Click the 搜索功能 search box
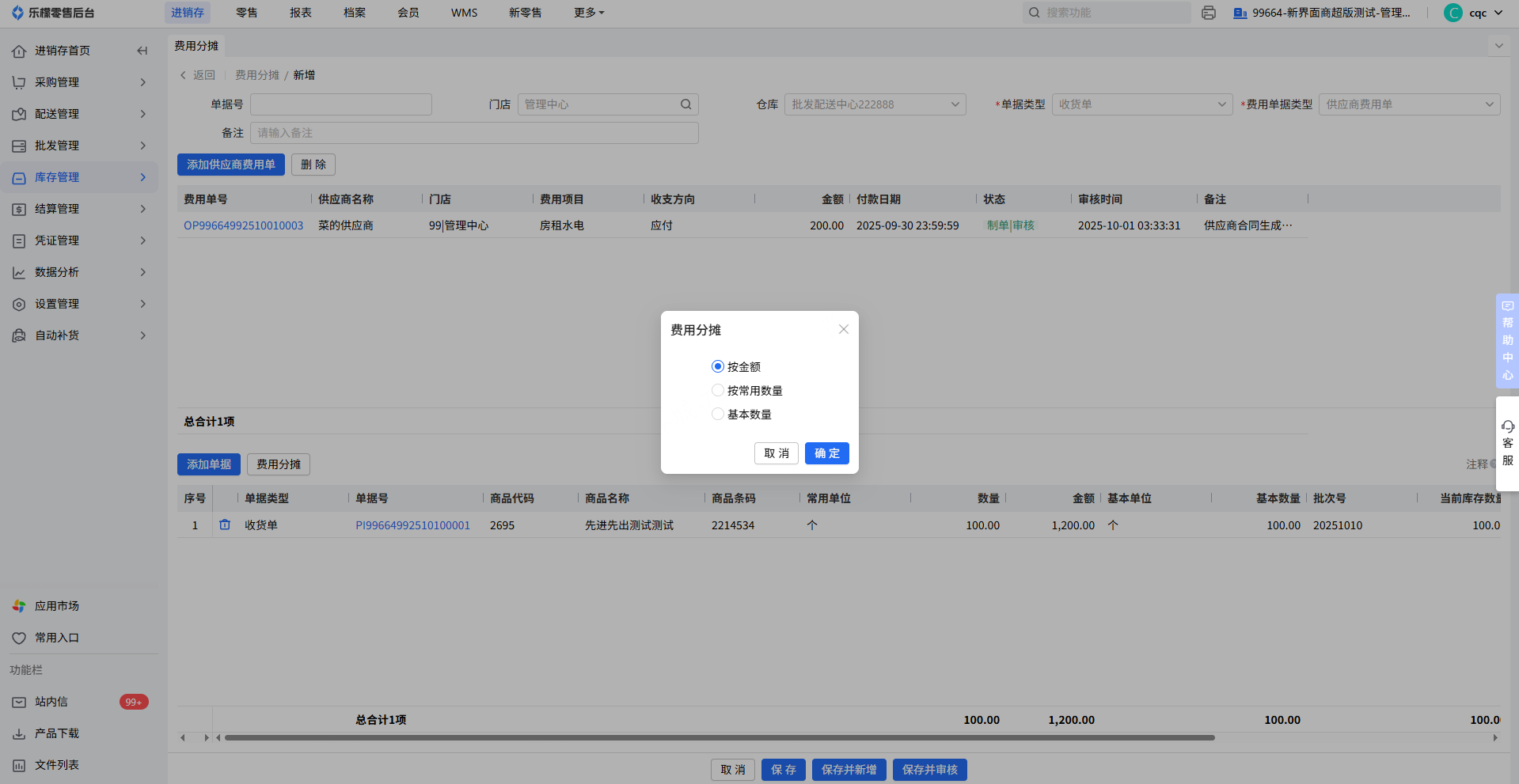The image size is (1519, 784). tap(1107, 13)
